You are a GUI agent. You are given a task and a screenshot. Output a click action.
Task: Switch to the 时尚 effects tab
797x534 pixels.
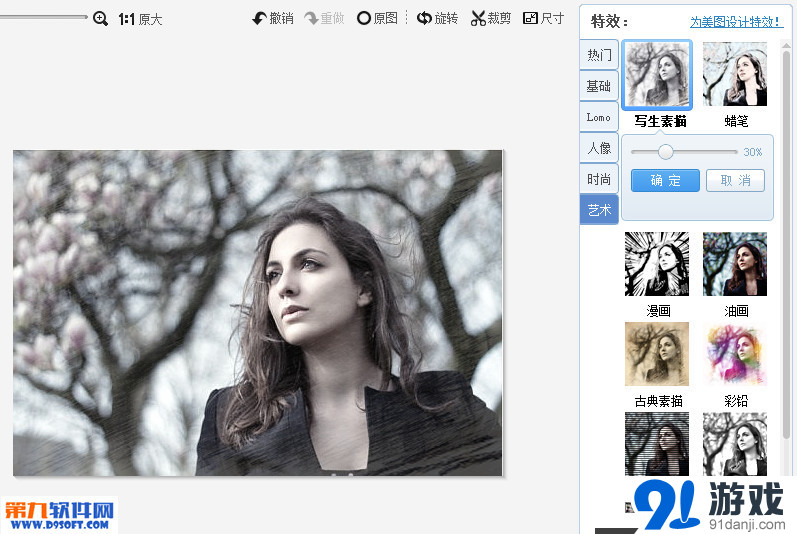click(x=599, y=179)
